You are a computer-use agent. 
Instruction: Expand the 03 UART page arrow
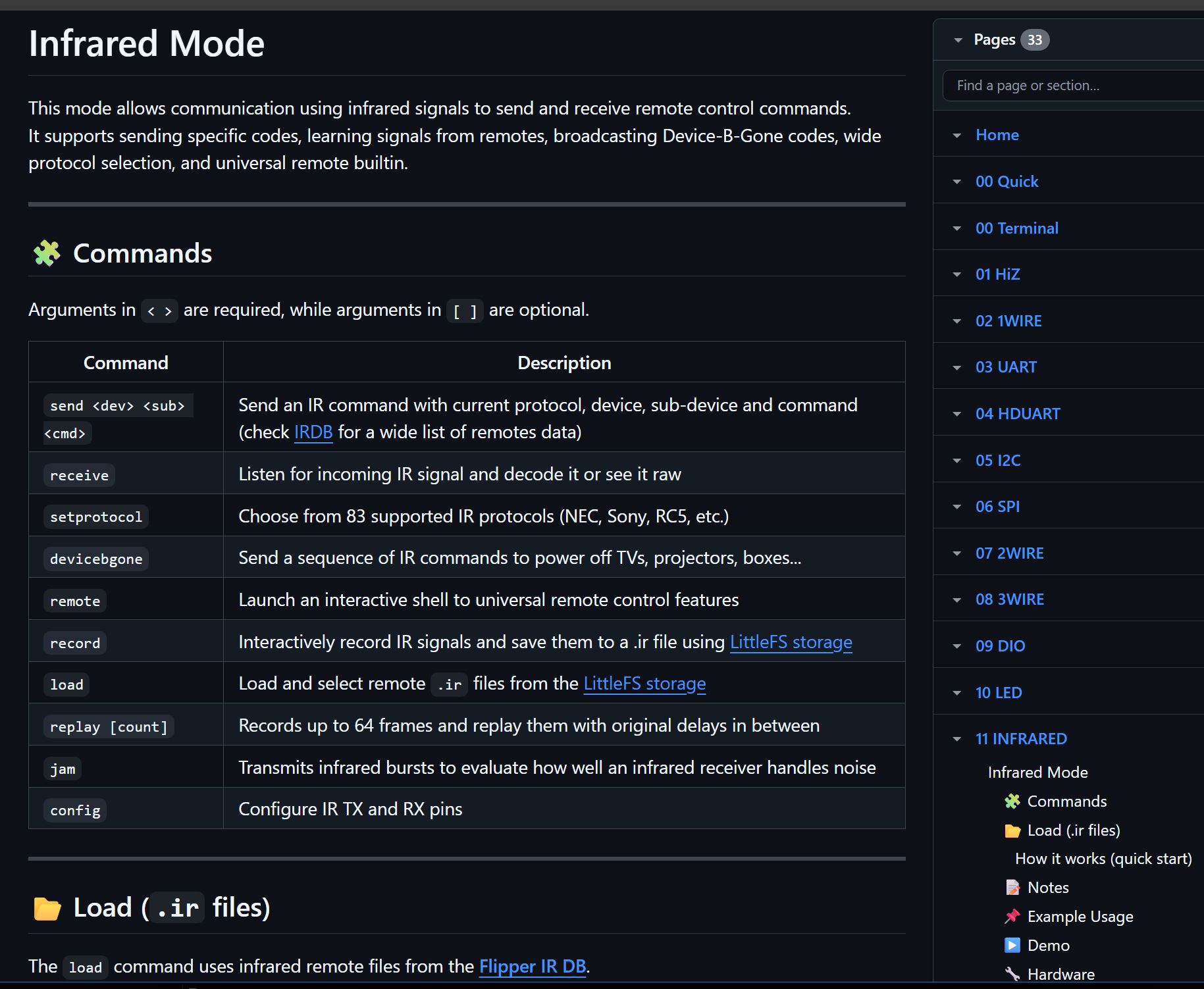957,367
